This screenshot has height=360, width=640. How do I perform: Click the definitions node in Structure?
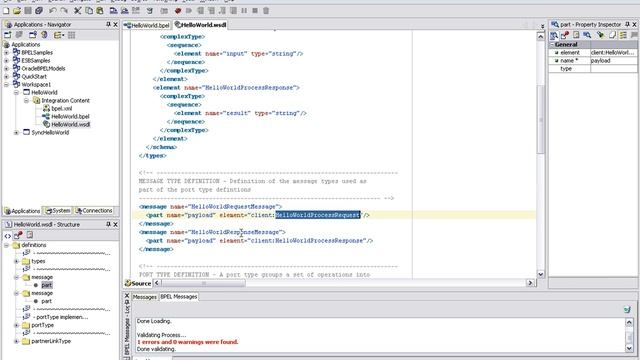34,245
